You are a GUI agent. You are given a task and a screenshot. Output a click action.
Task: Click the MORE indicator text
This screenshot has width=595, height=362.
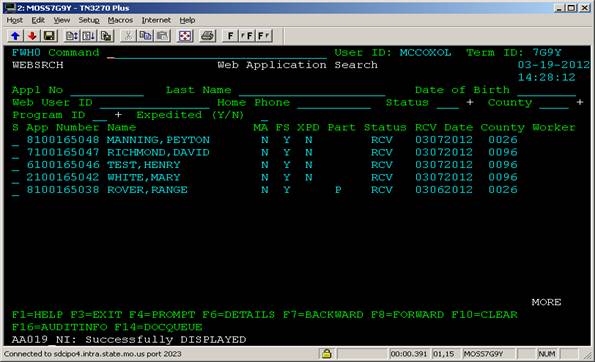(x=546, y=302)
